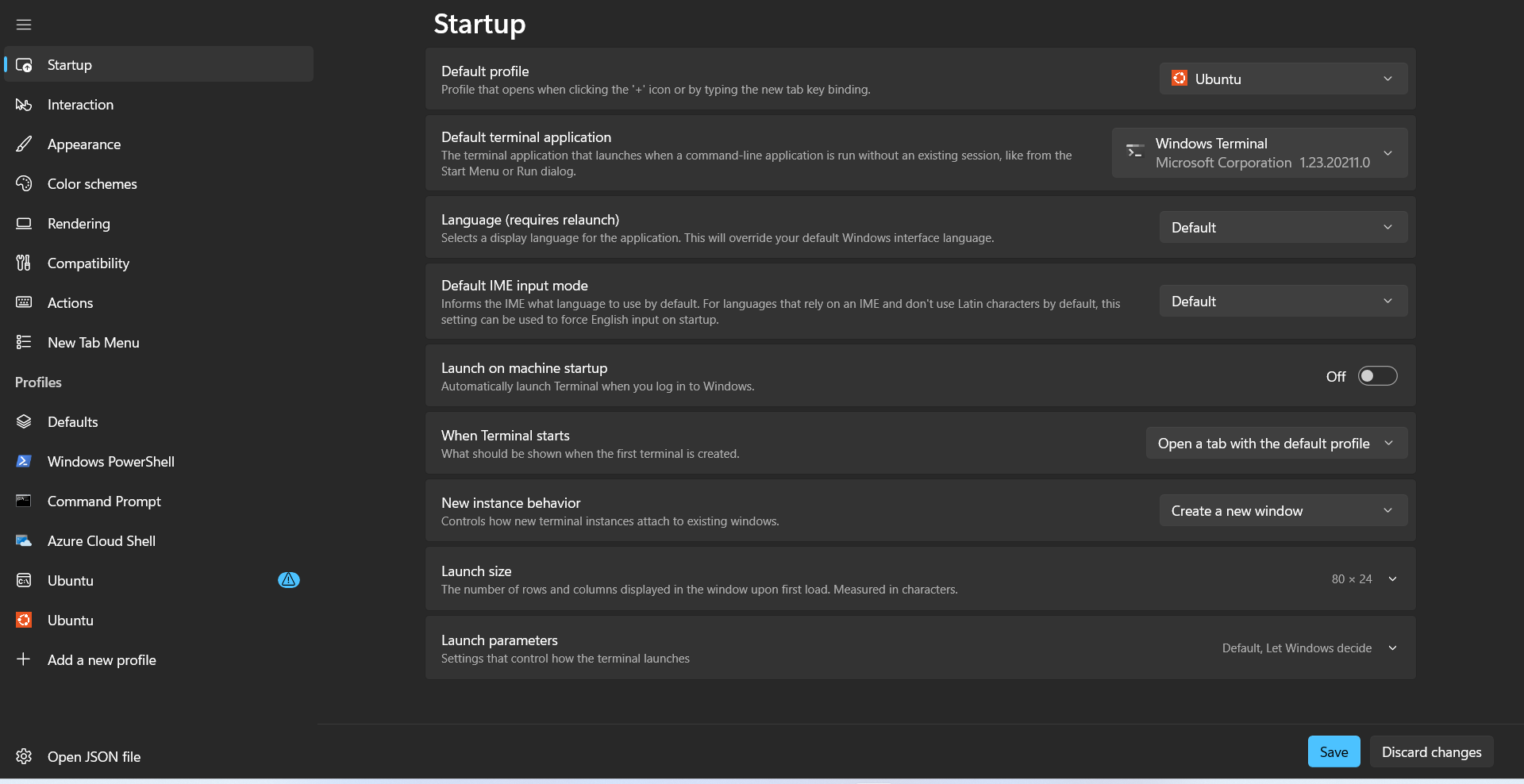
Task: Click the Azure Cloud Shell icon
Action: 24,540
